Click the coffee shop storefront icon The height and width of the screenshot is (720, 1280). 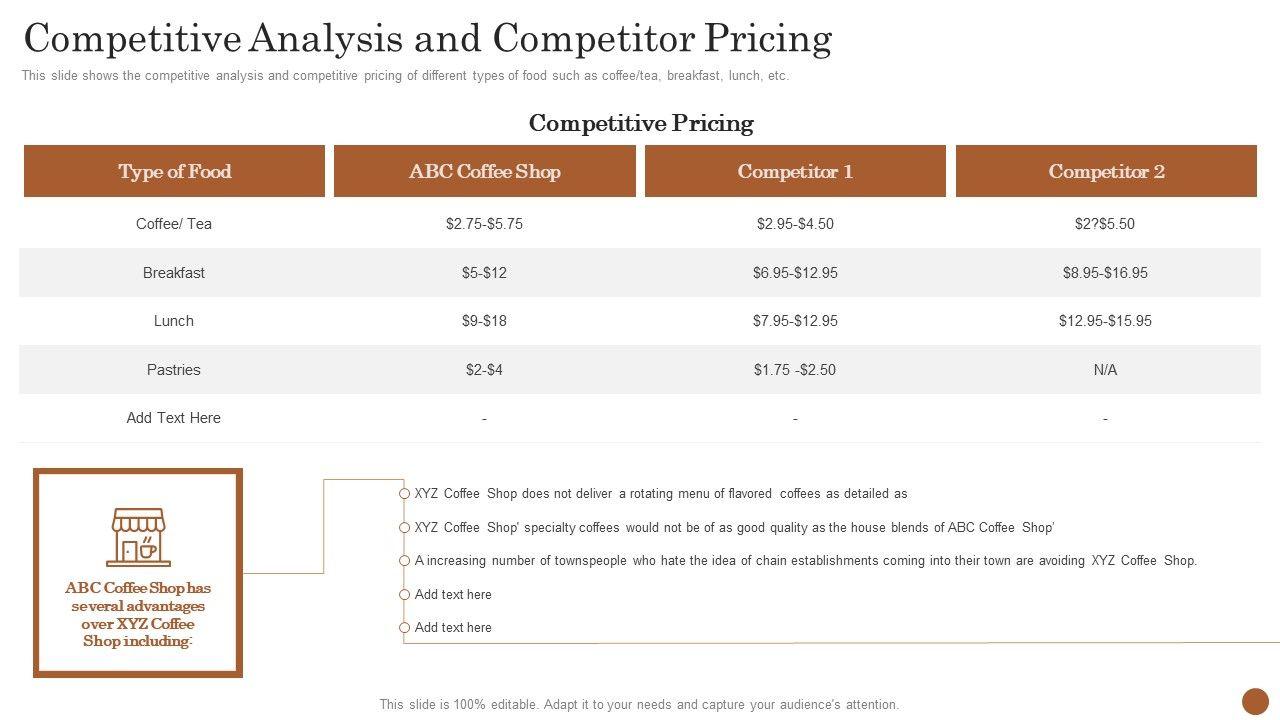coord(138,537)
